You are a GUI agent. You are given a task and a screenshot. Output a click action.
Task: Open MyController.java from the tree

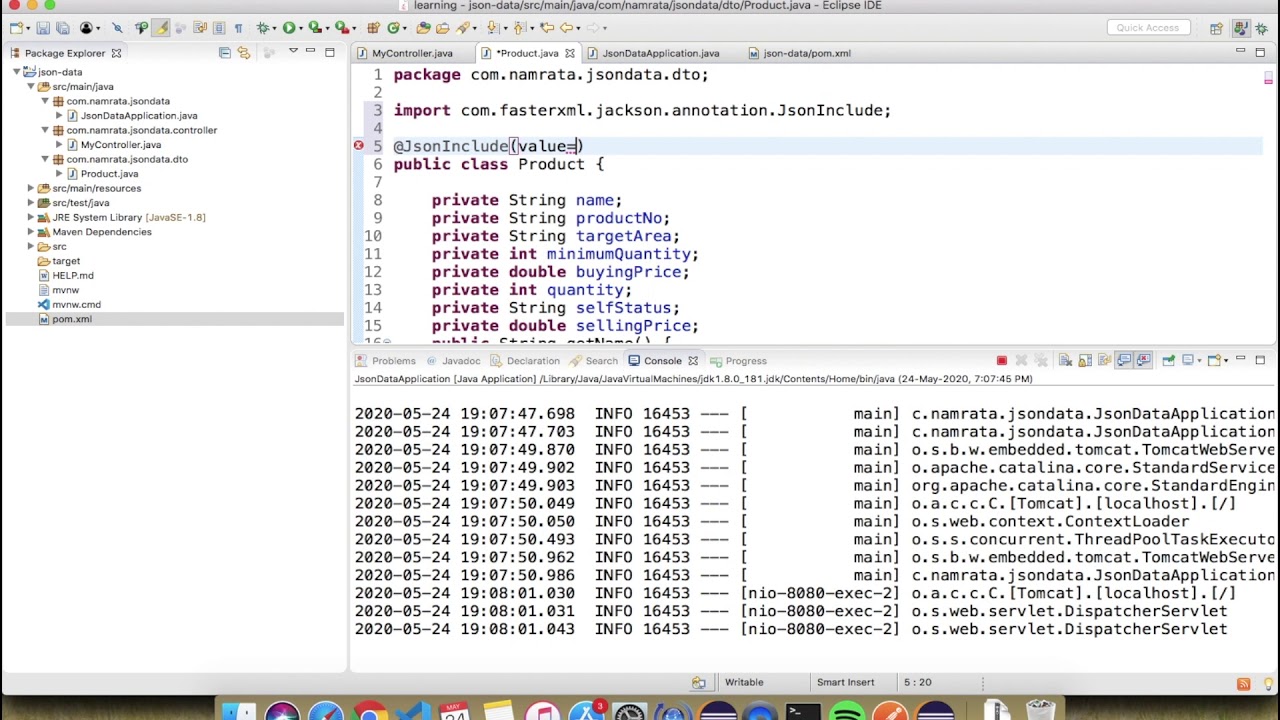[x=120, y=145]
